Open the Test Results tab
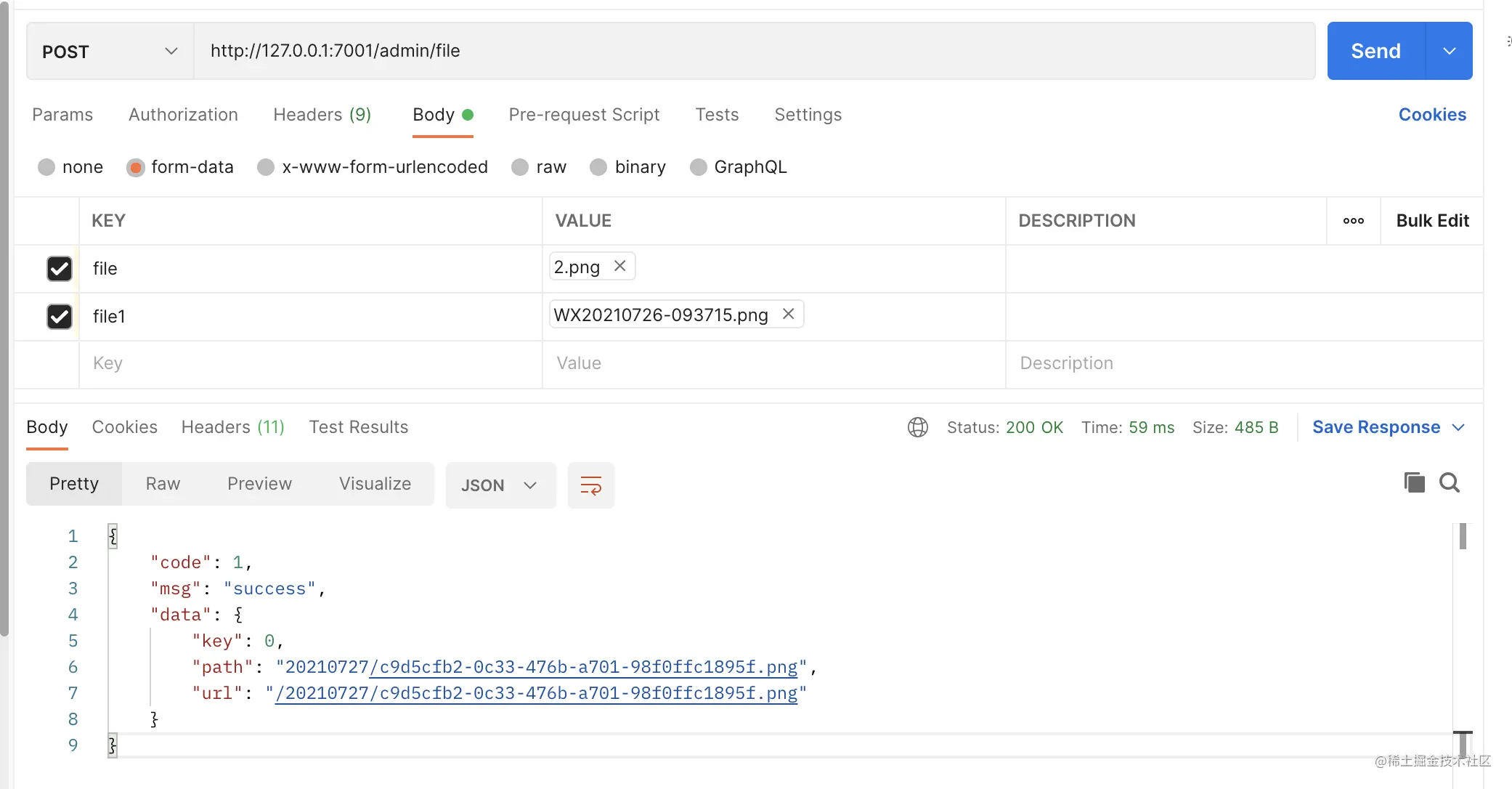1512x789 pixels. coord(359,427)
